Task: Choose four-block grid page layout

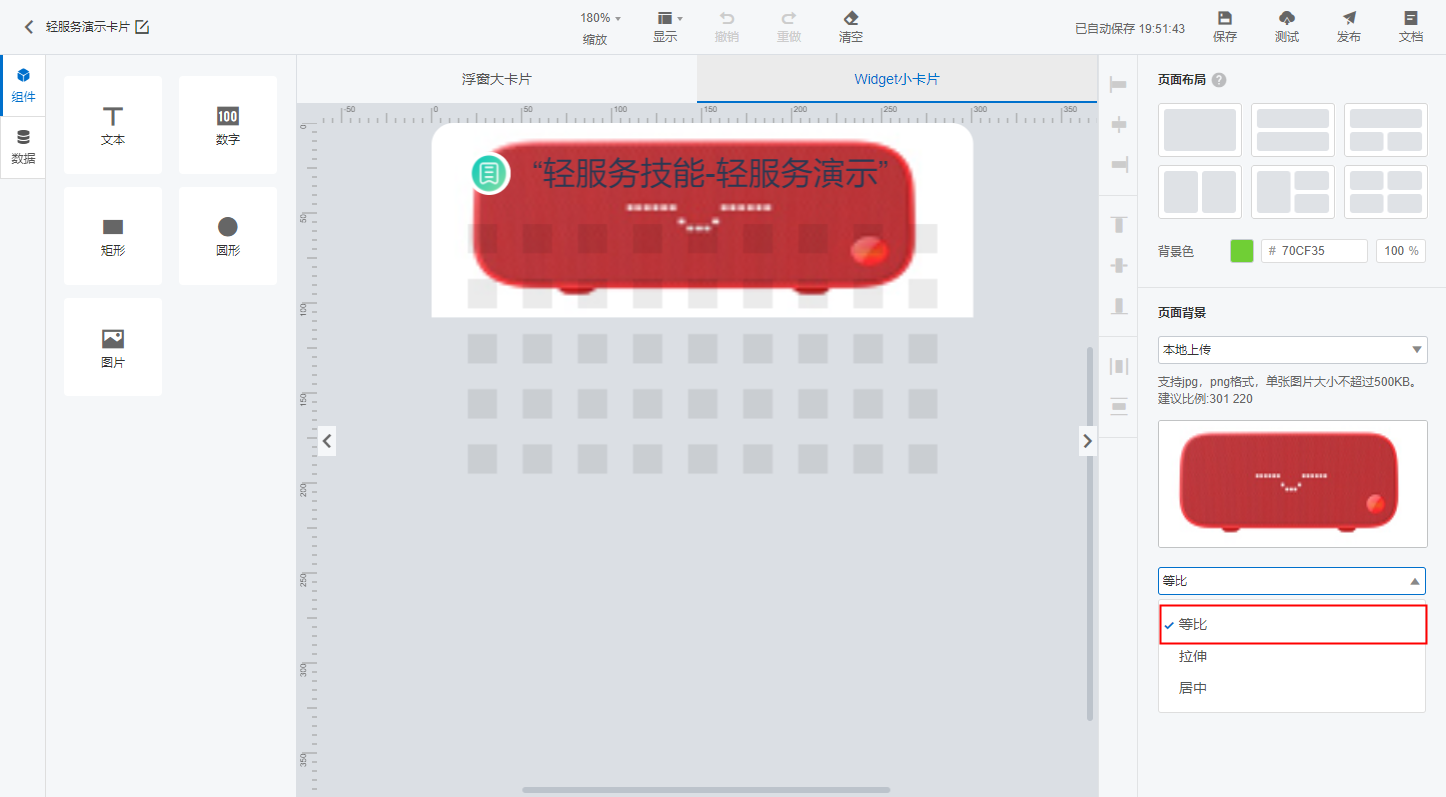Action: [1386, 192]
